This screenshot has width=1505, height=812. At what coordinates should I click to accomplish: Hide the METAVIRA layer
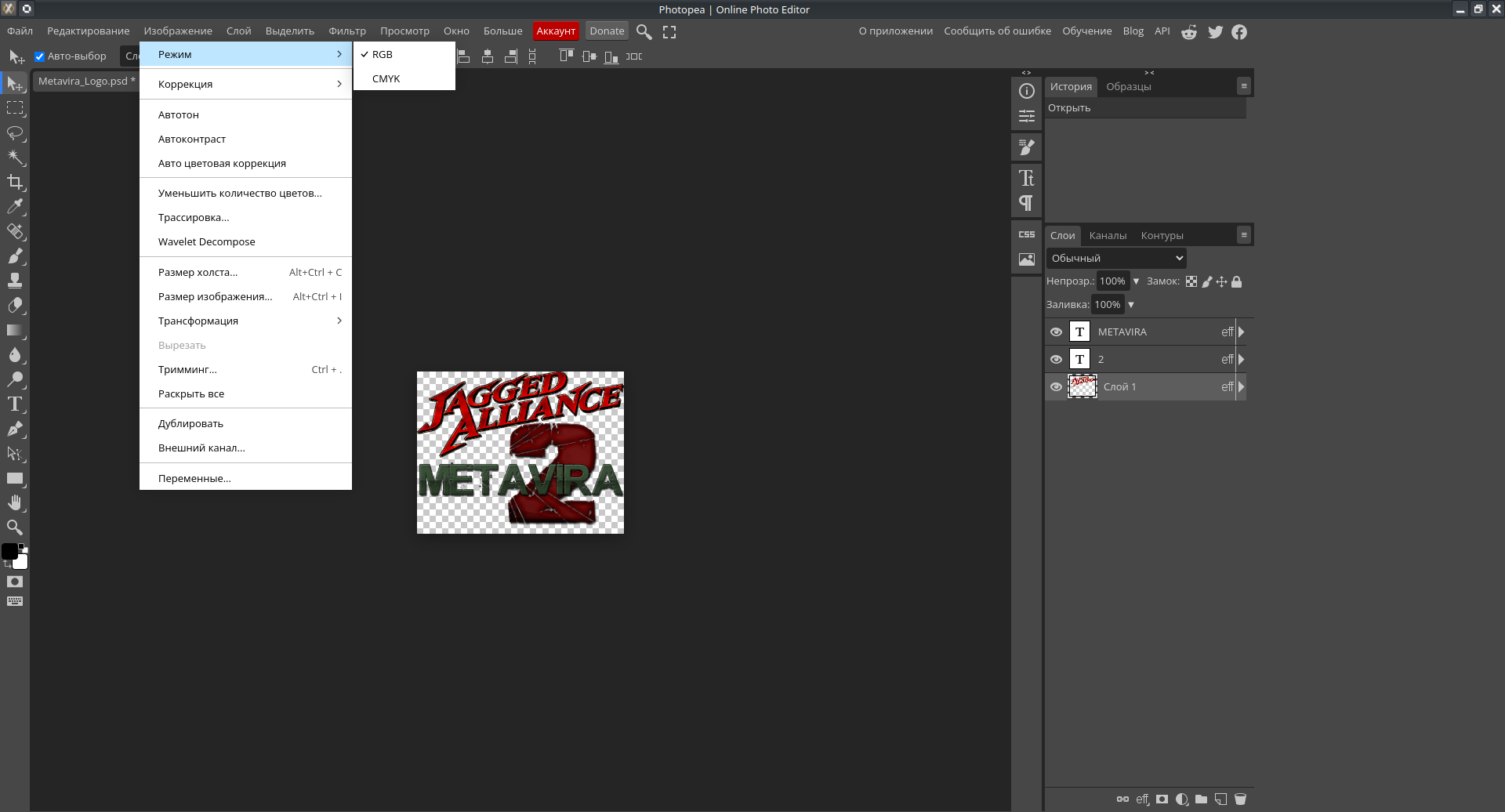[1056, 332]
